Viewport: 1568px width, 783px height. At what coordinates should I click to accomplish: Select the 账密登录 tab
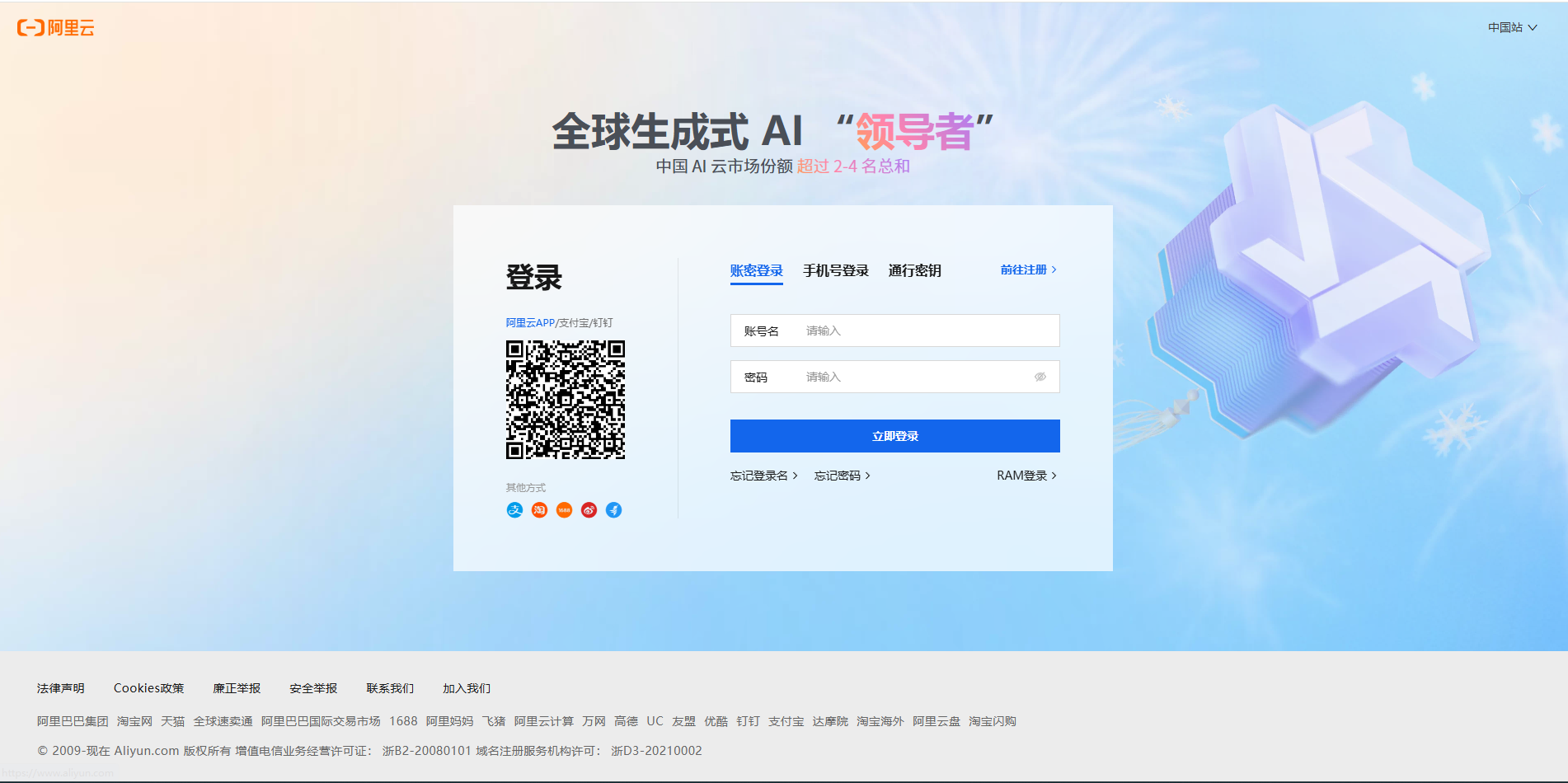[755, 270]
